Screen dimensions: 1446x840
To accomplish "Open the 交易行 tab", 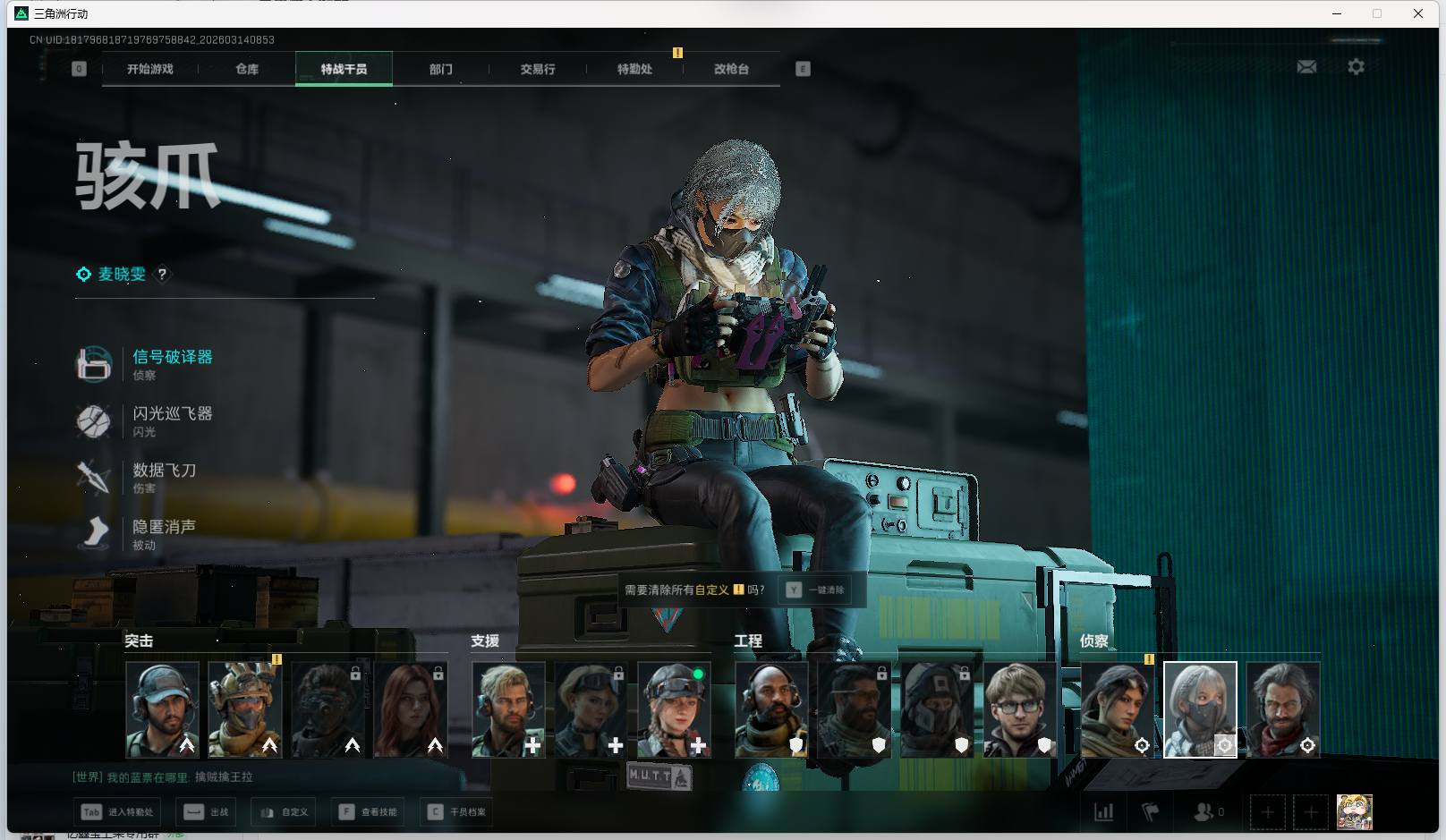I will tap(538, 69).
